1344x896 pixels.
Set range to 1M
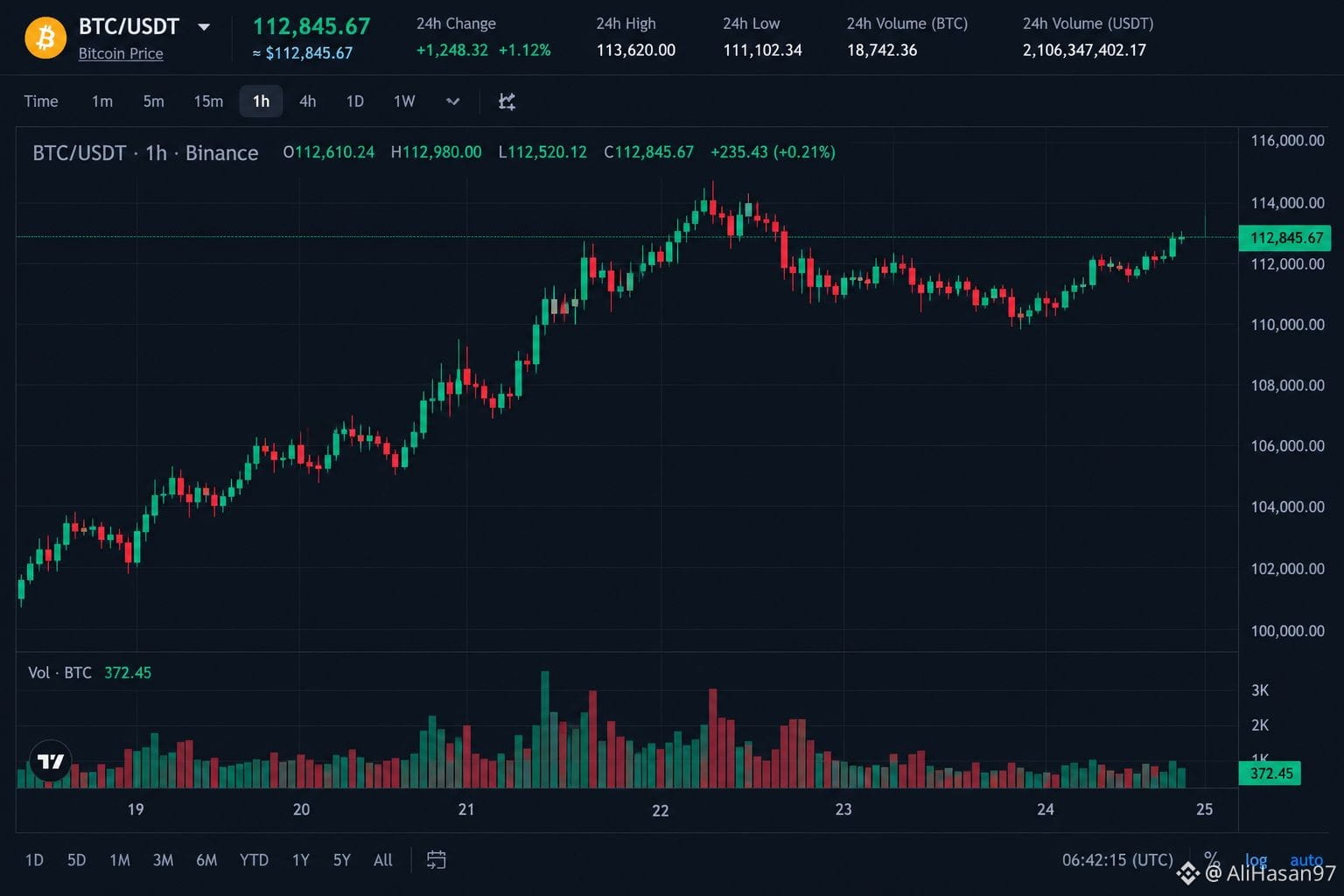click(120, 860)
